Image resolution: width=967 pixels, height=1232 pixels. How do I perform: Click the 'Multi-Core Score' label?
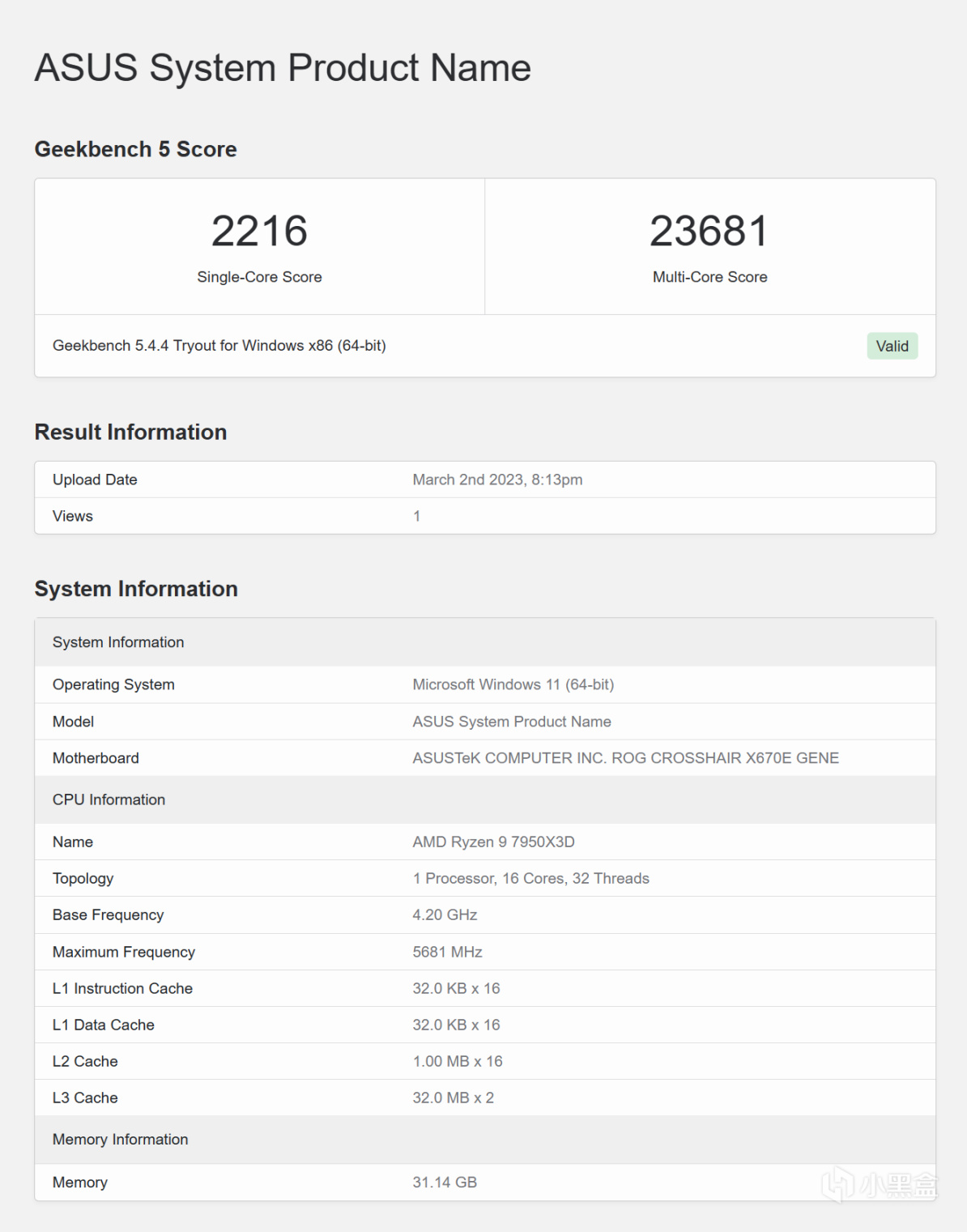pyautogui.click(x=710, y=277)
